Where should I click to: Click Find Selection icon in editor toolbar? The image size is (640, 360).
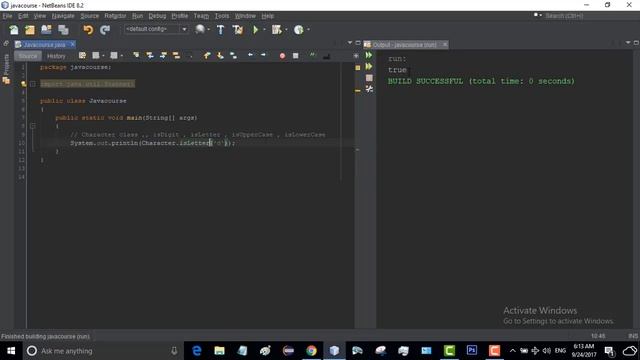(x=136, y=56)
